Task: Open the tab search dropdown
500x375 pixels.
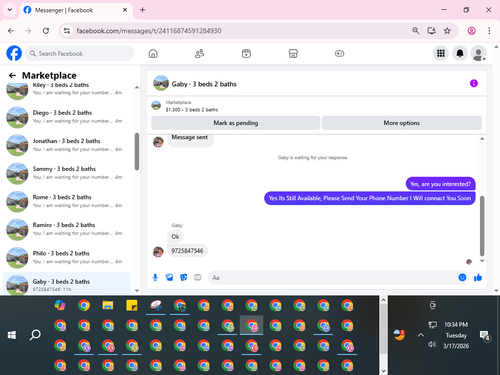Action: (10, 10)
